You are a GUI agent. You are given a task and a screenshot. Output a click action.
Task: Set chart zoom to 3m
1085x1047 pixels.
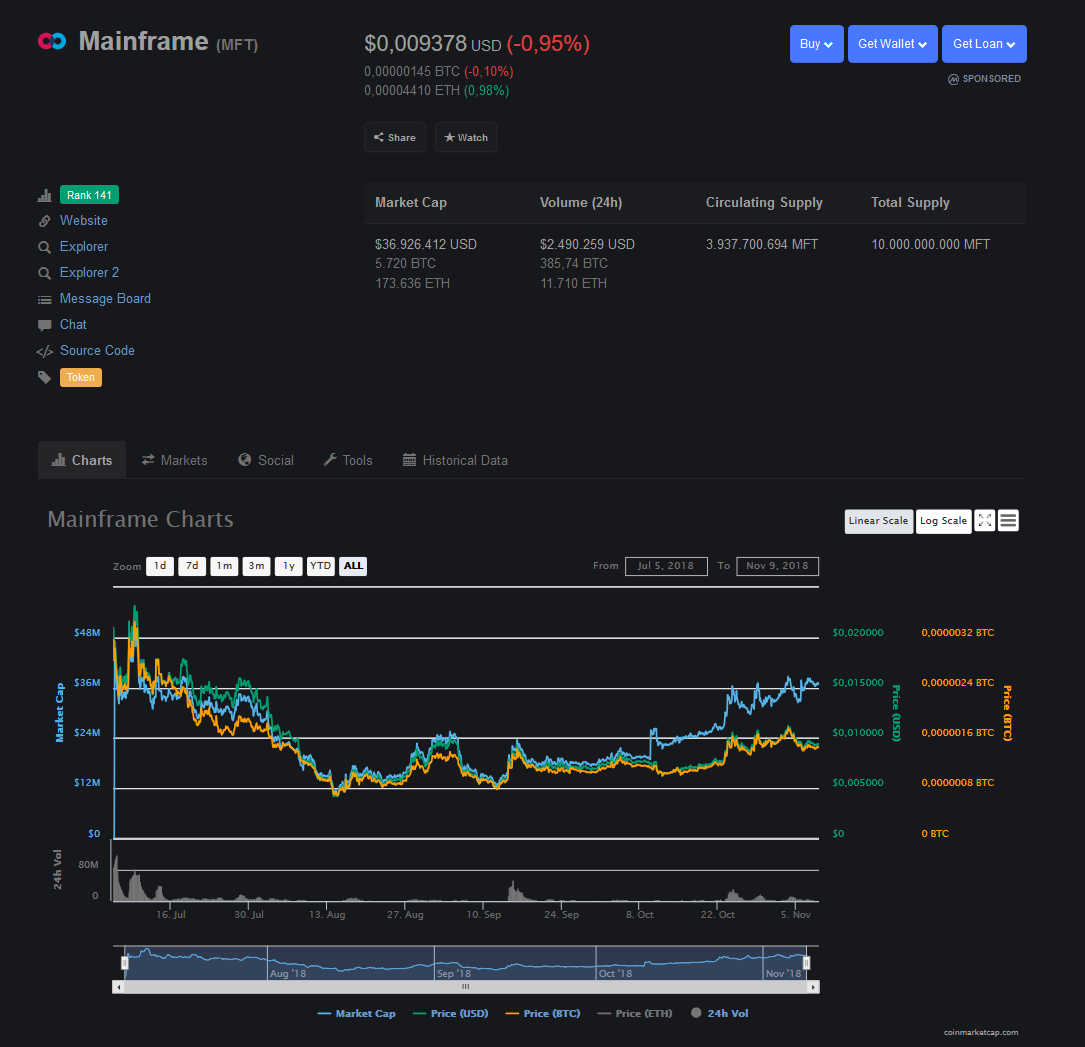(256, 566)
